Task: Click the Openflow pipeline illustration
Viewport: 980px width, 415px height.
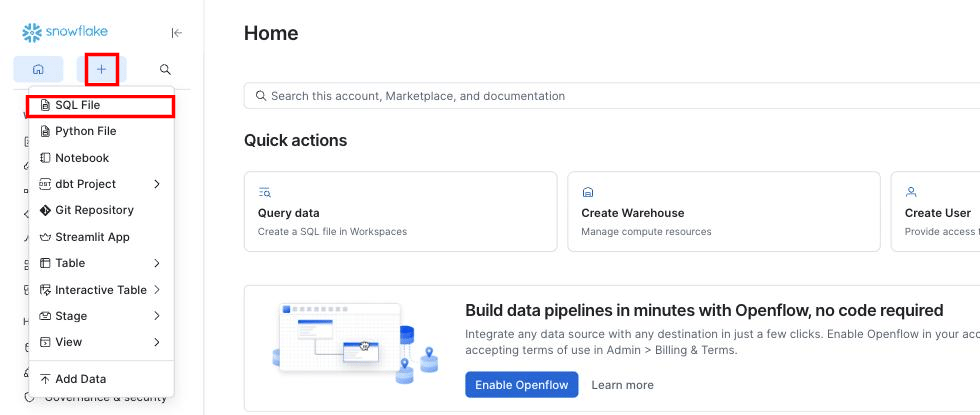Action: (x=356, y=344)
